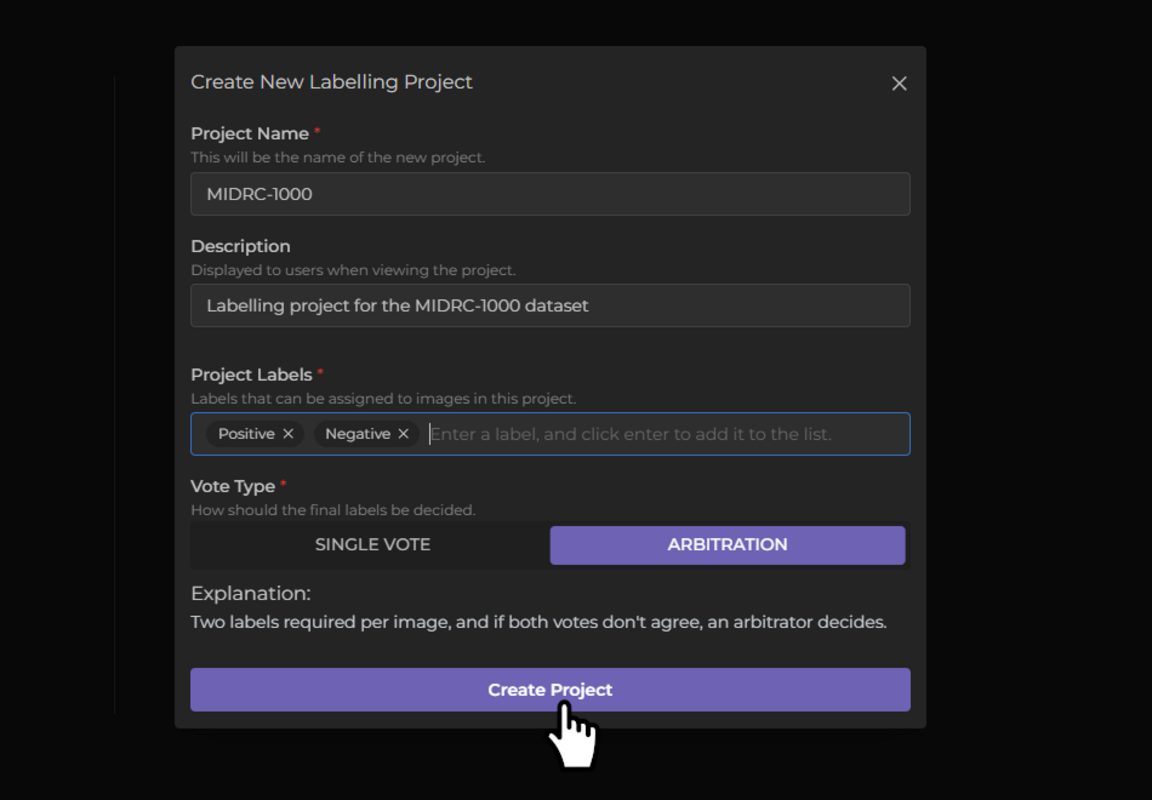
Task: Click Create Project to submit
Action: tap(550, 690)
